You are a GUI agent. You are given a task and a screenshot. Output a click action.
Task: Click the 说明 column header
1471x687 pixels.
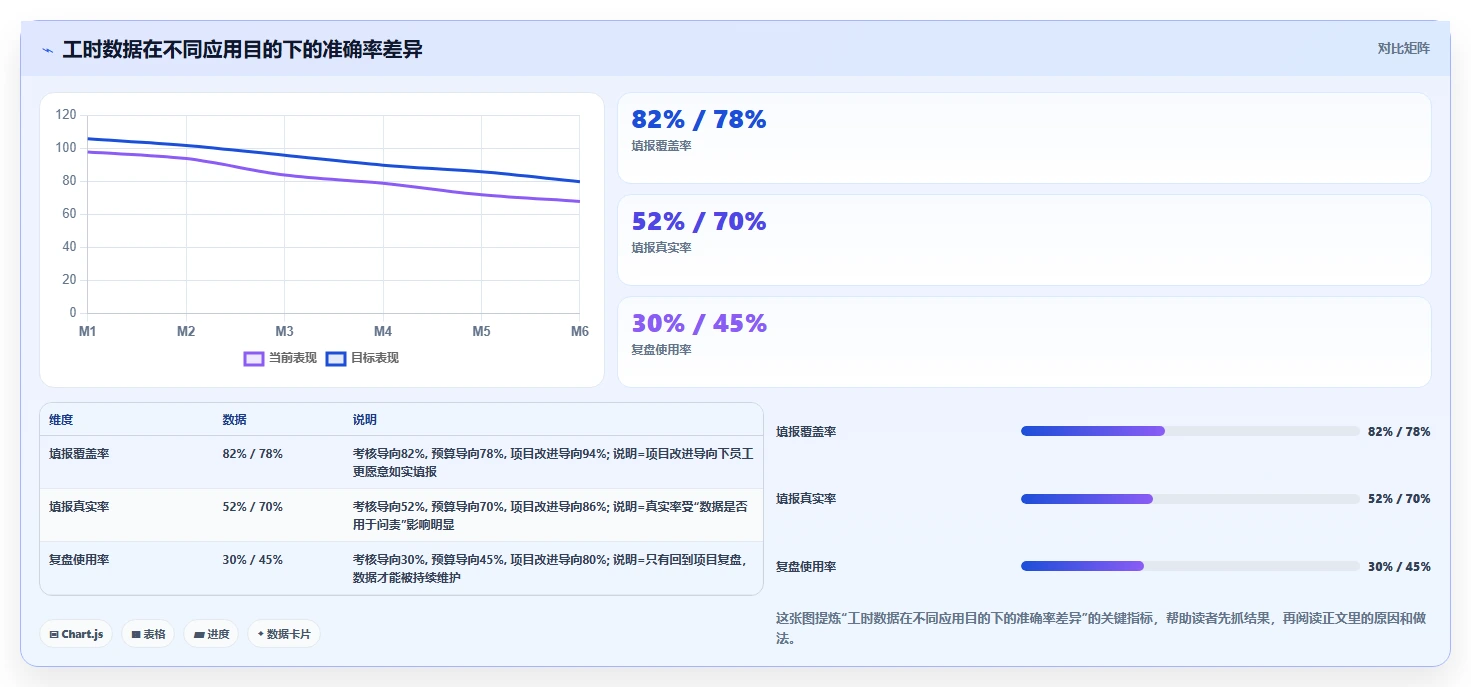click(365, 420)
